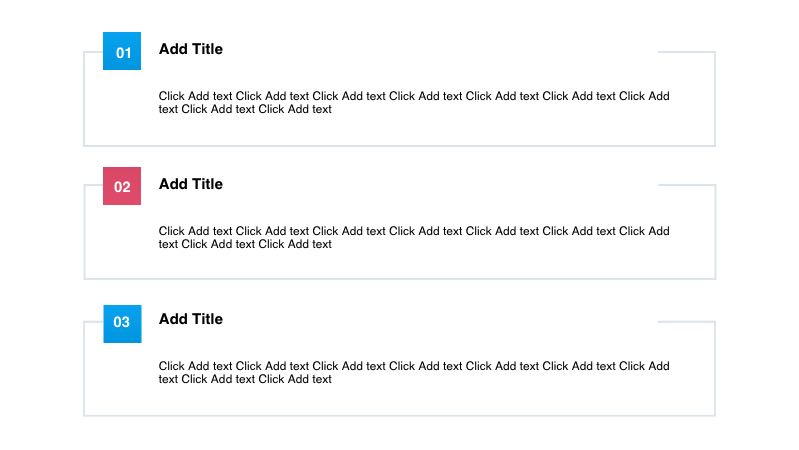
Task: Select the Add Title heading beside 03
Action: coord(191,319)
